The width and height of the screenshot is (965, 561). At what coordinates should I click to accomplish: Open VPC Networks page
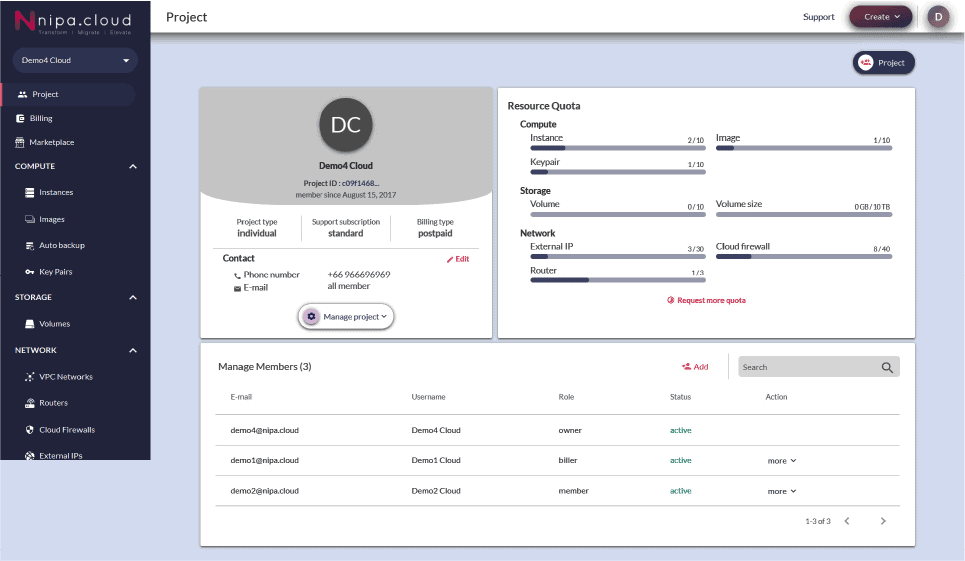66,376
